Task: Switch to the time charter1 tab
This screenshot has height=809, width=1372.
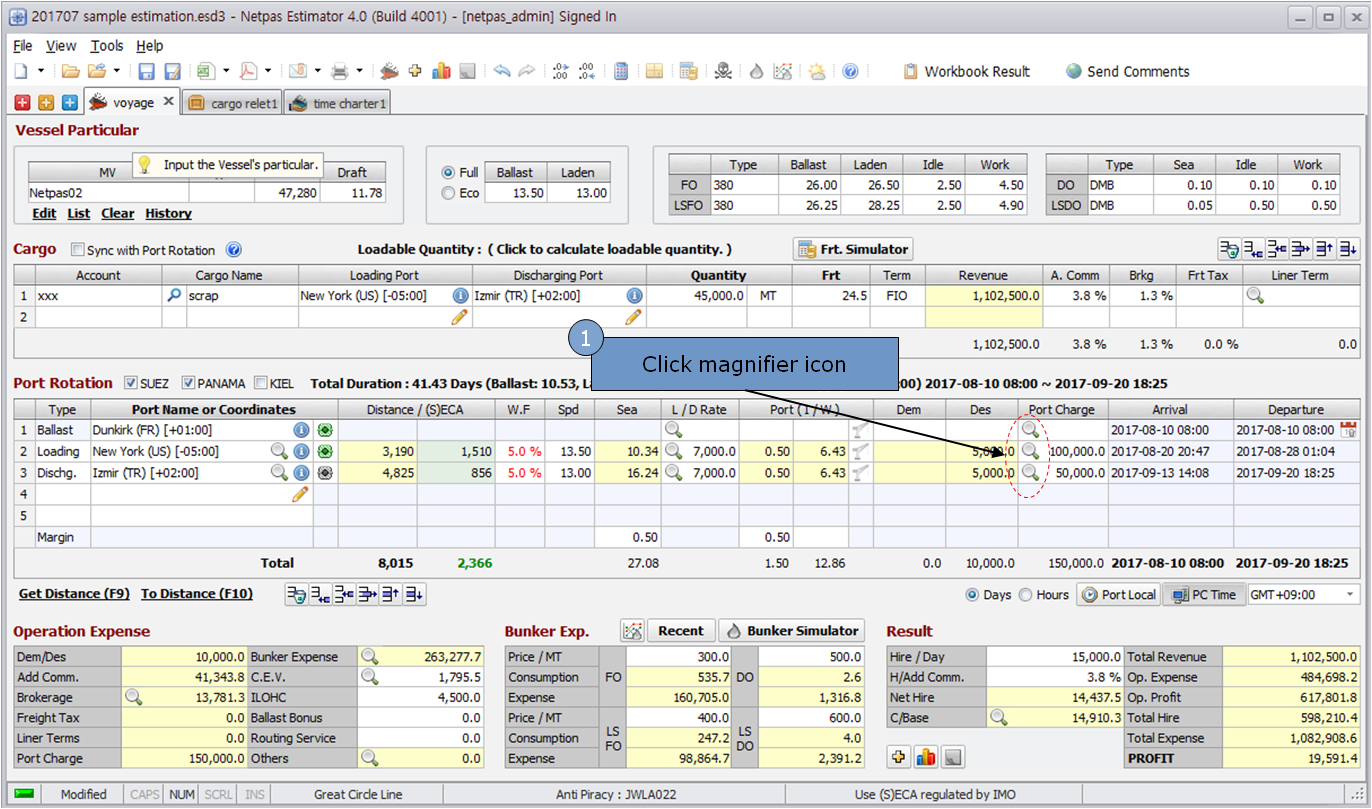Action: click(338, 103)
